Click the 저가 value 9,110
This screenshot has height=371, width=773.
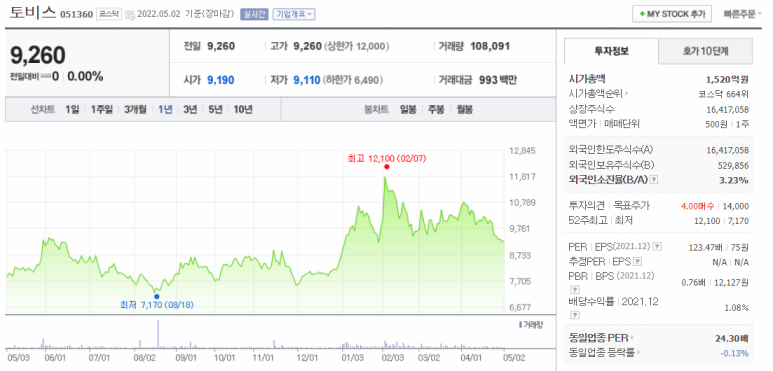coord(307,80)
